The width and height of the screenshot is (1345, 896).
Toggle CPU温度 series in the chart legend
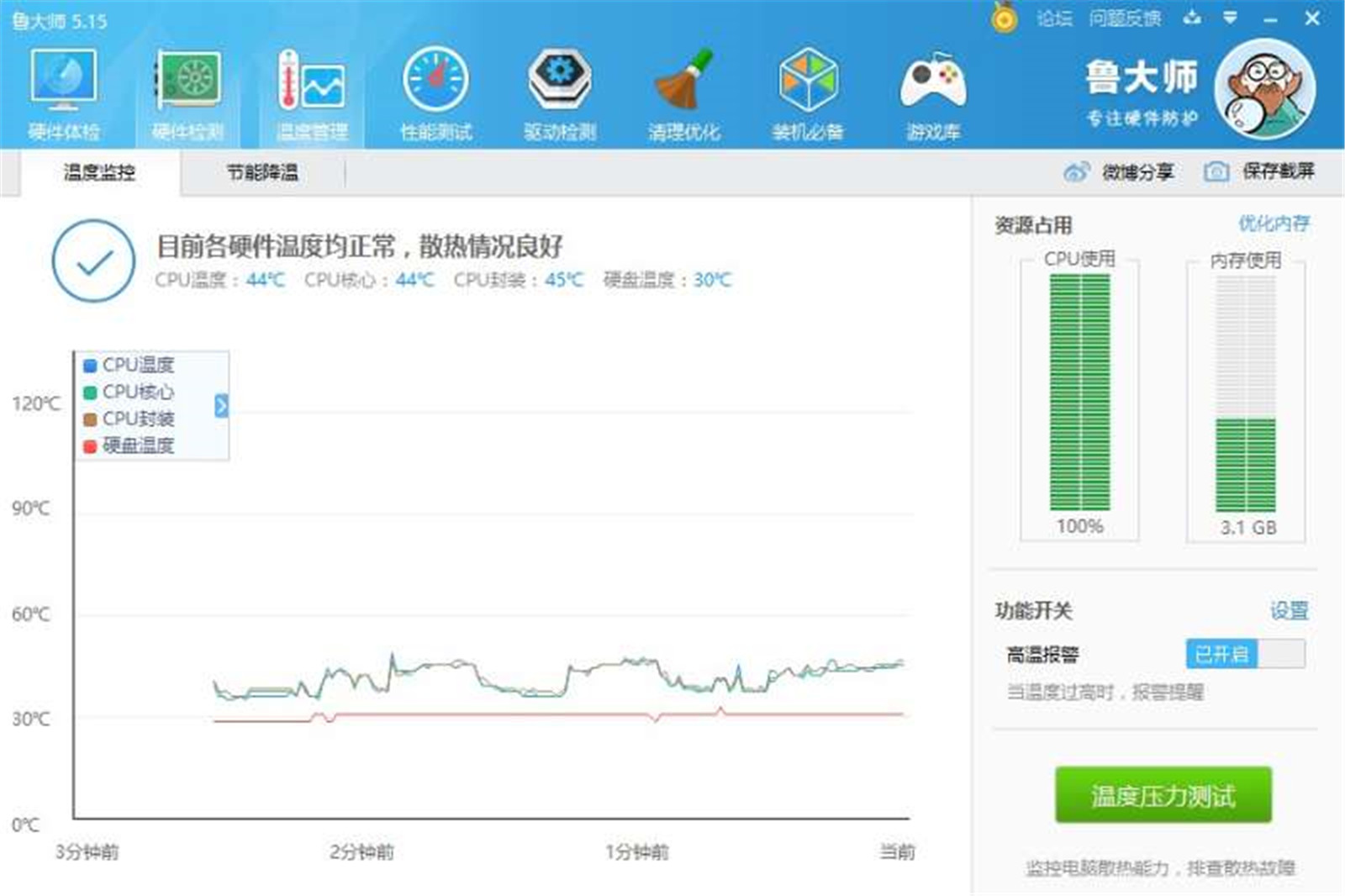pyautogui.click(x=136, y=365)
